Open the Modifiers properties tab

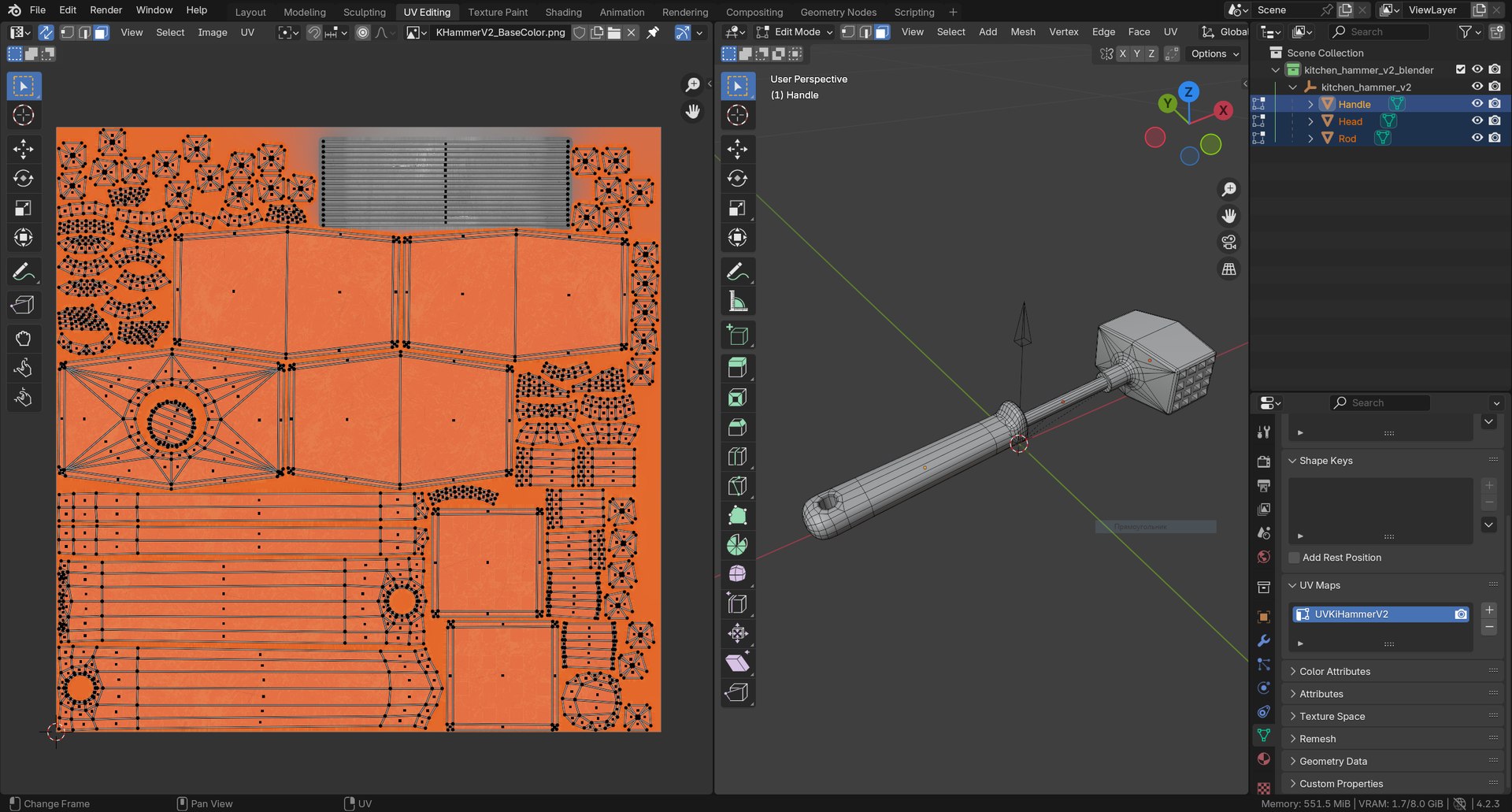[1264, 641]
